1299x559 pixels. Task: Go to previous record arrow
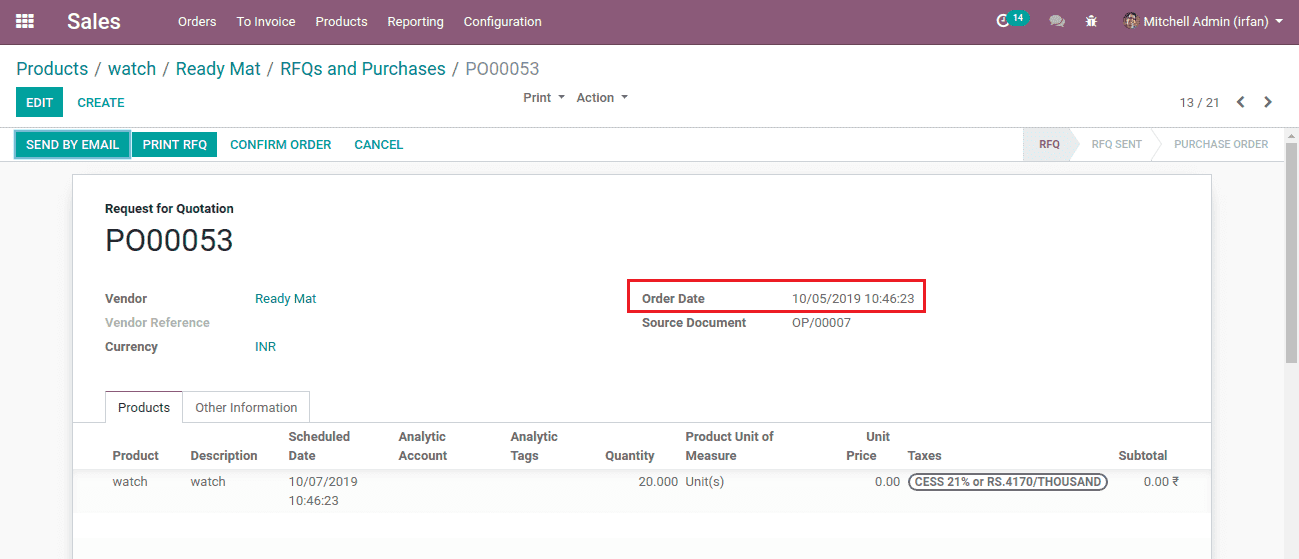point(1241,102)
